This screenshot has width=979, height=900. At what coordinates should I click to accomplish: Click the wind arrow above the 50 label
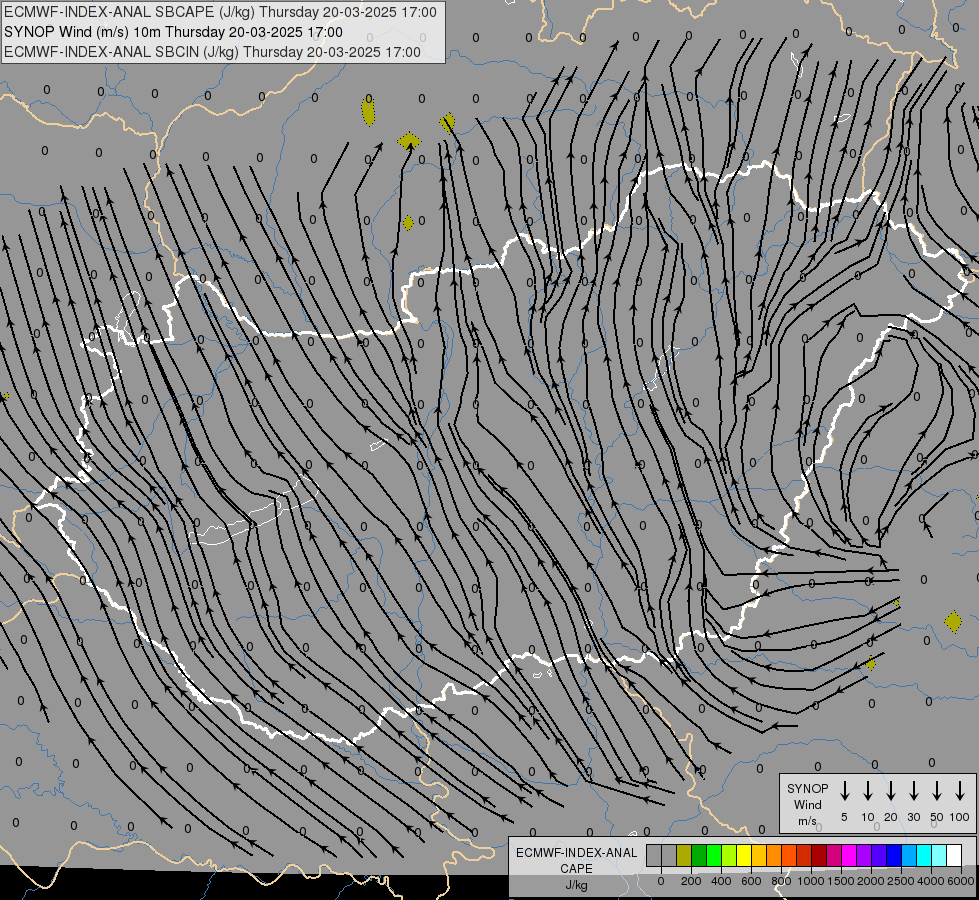click(x=937, y=791)
